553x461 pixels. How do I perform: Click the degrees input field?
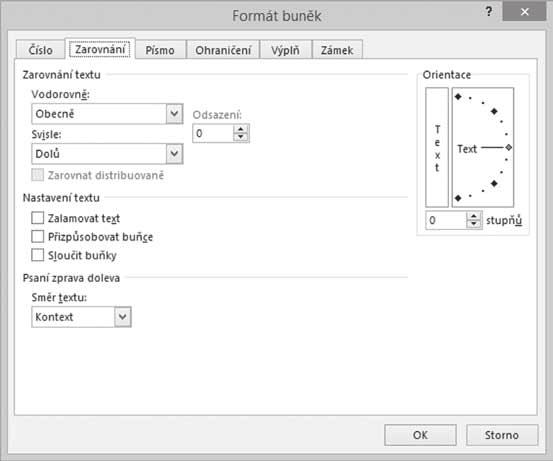point(446,220)
